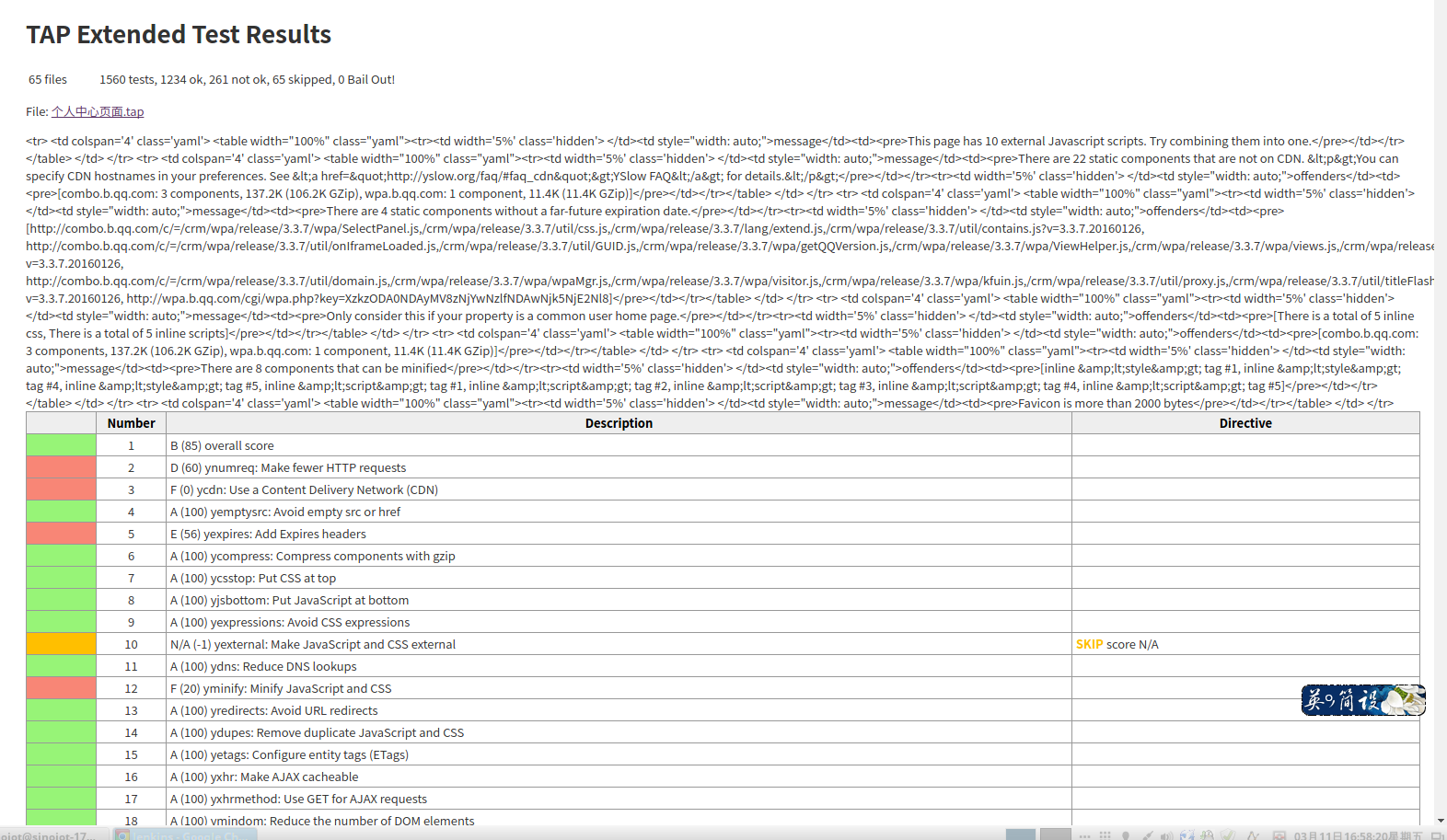Click the punctuation mode icon on IME bar
1447x840 pixels.
(1330, 700)
